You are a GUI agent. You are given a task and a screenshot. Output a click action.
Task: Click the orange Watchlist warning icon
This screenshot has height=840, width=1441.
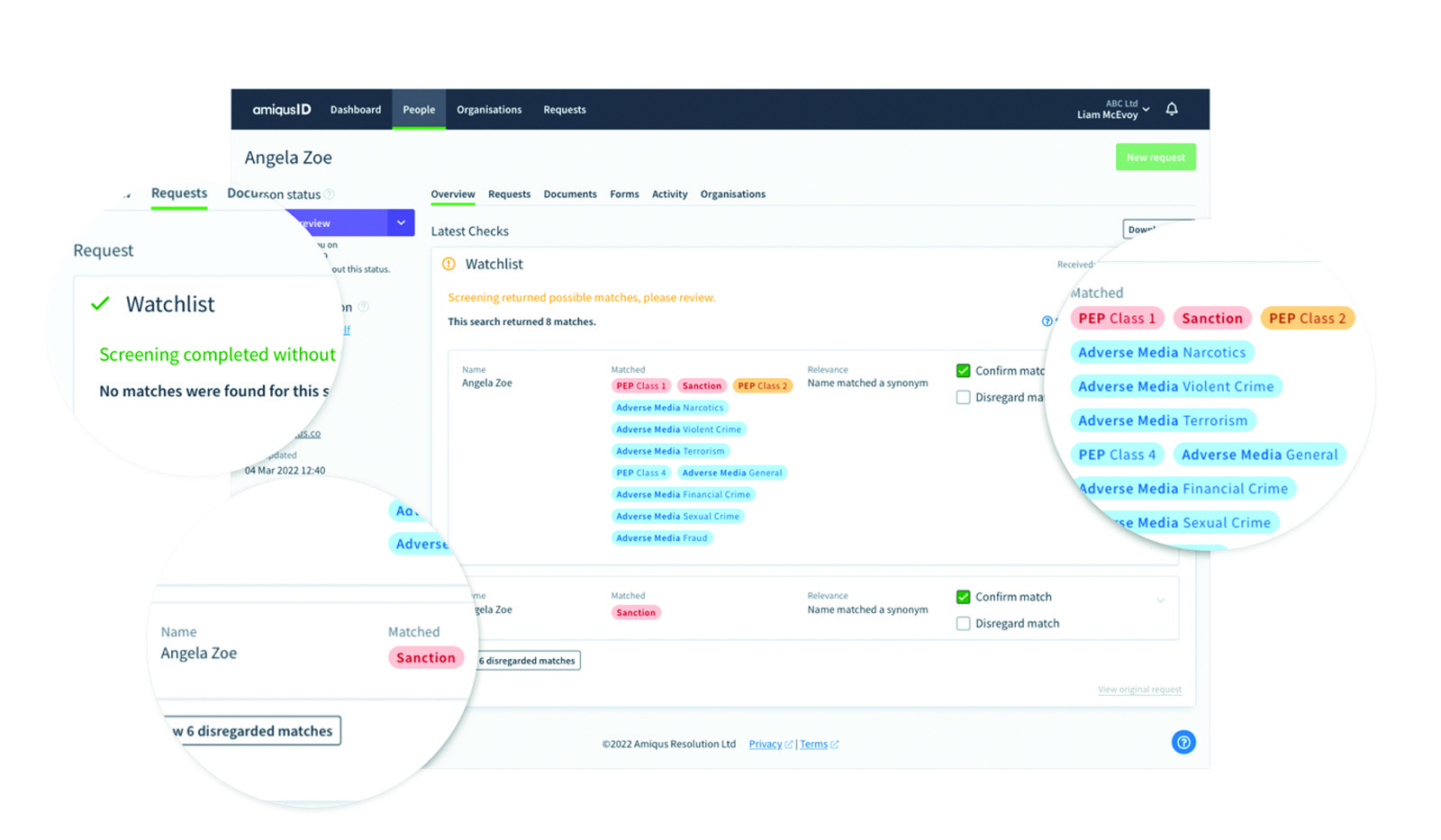tap(449, 264)
